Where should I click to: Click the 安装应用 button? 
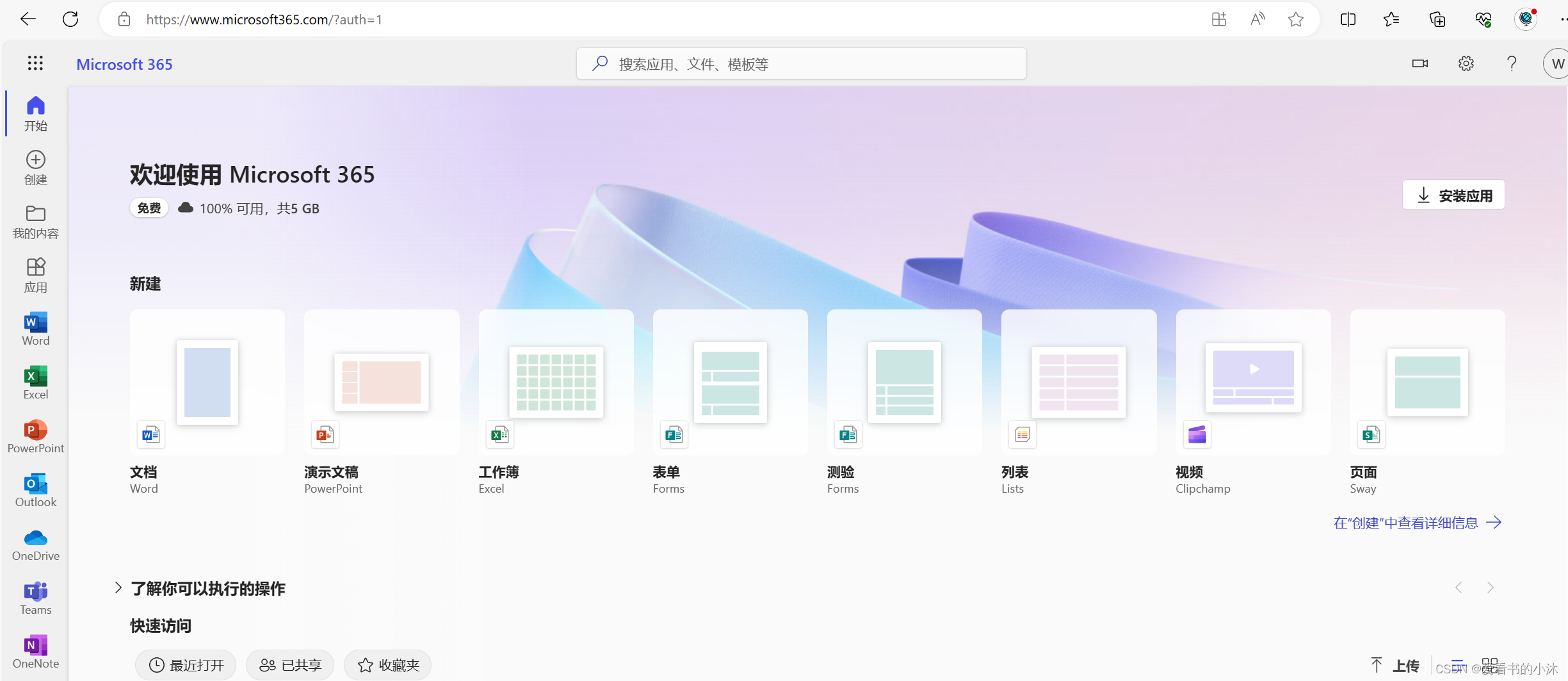(x=1453, y=195)
